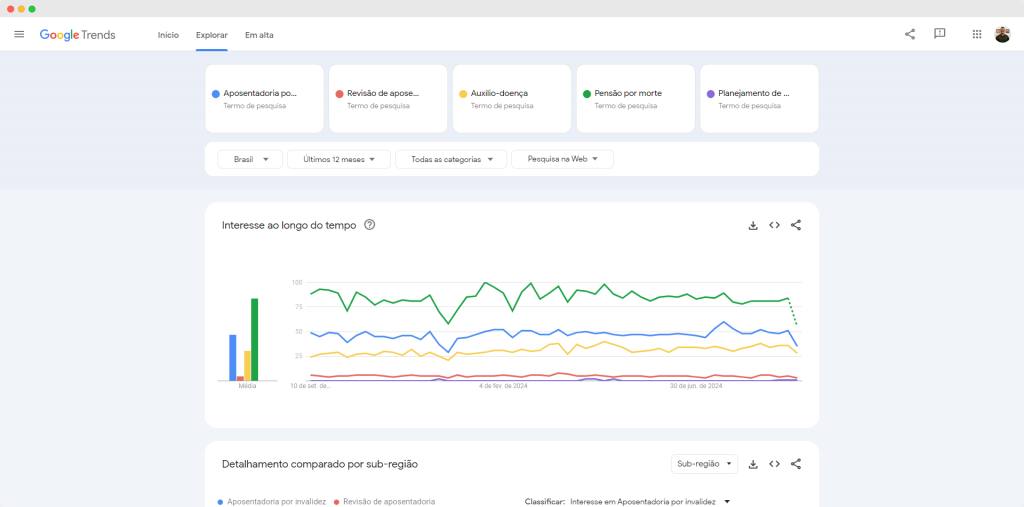Edit the Pensão por morte search term card
Viewport: 1024px width, 507px height.
[635, 99]
